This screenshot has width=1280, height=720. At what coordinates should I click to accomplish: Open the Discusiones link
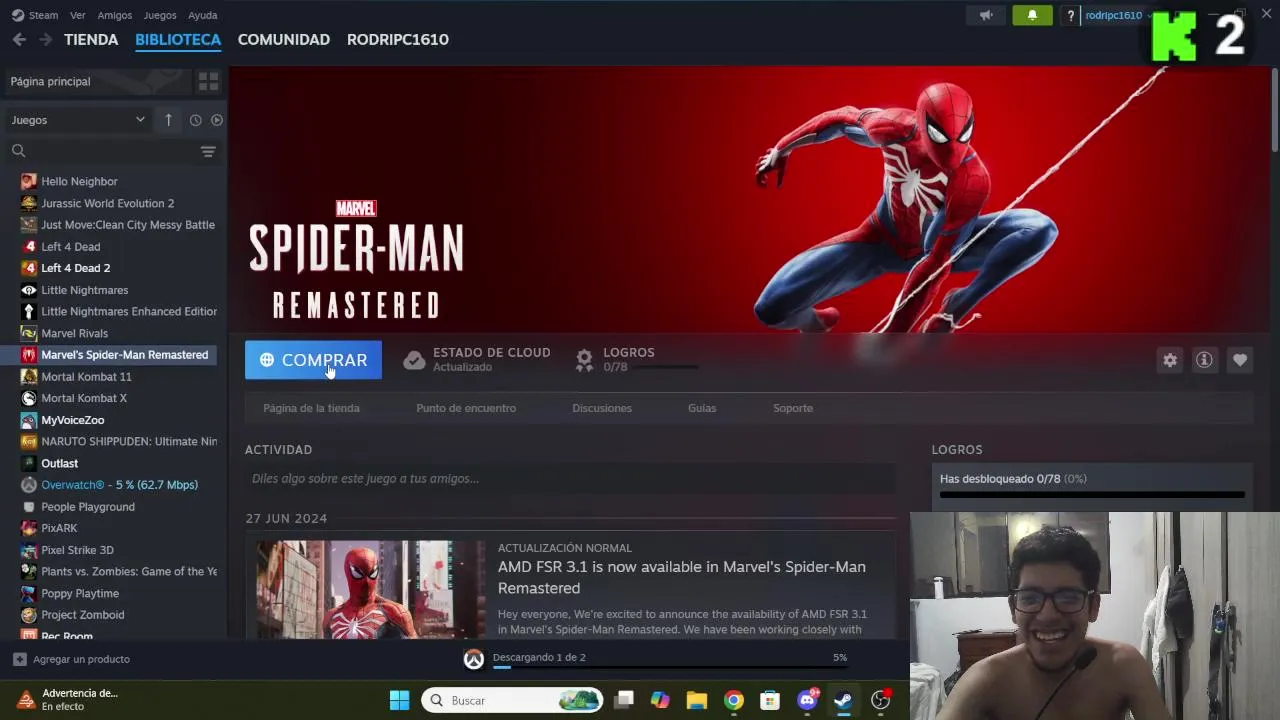pos(602,408)
